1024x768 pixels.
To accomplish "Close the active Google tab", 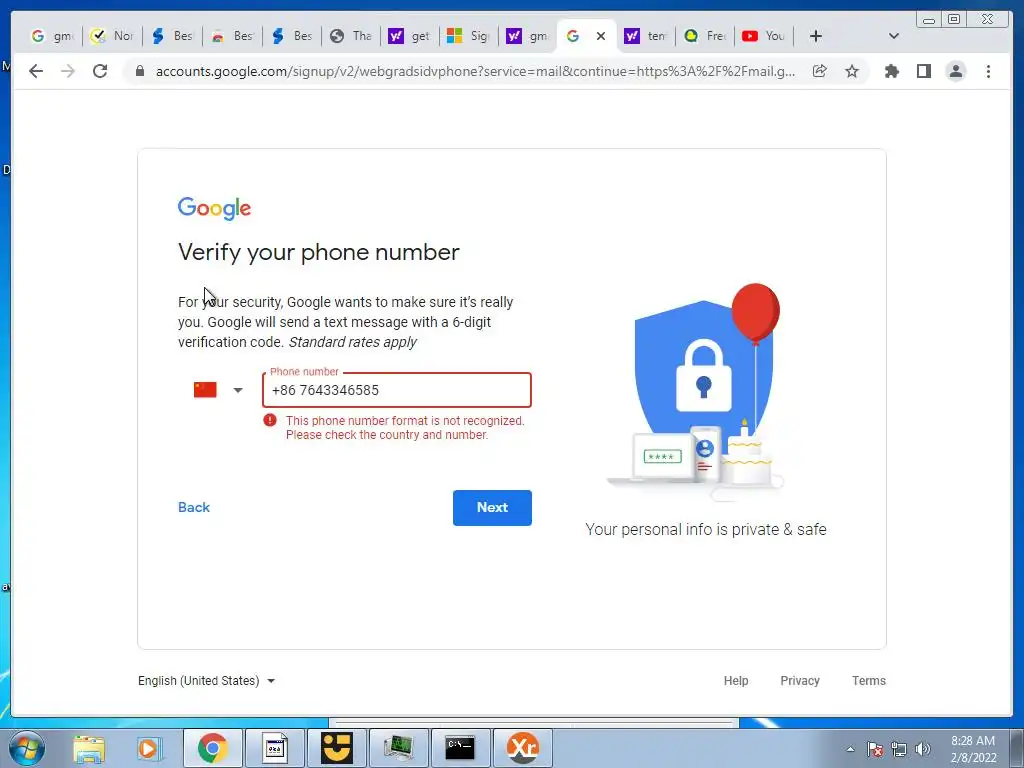I will pyautogui.click(x=601, y=36).
